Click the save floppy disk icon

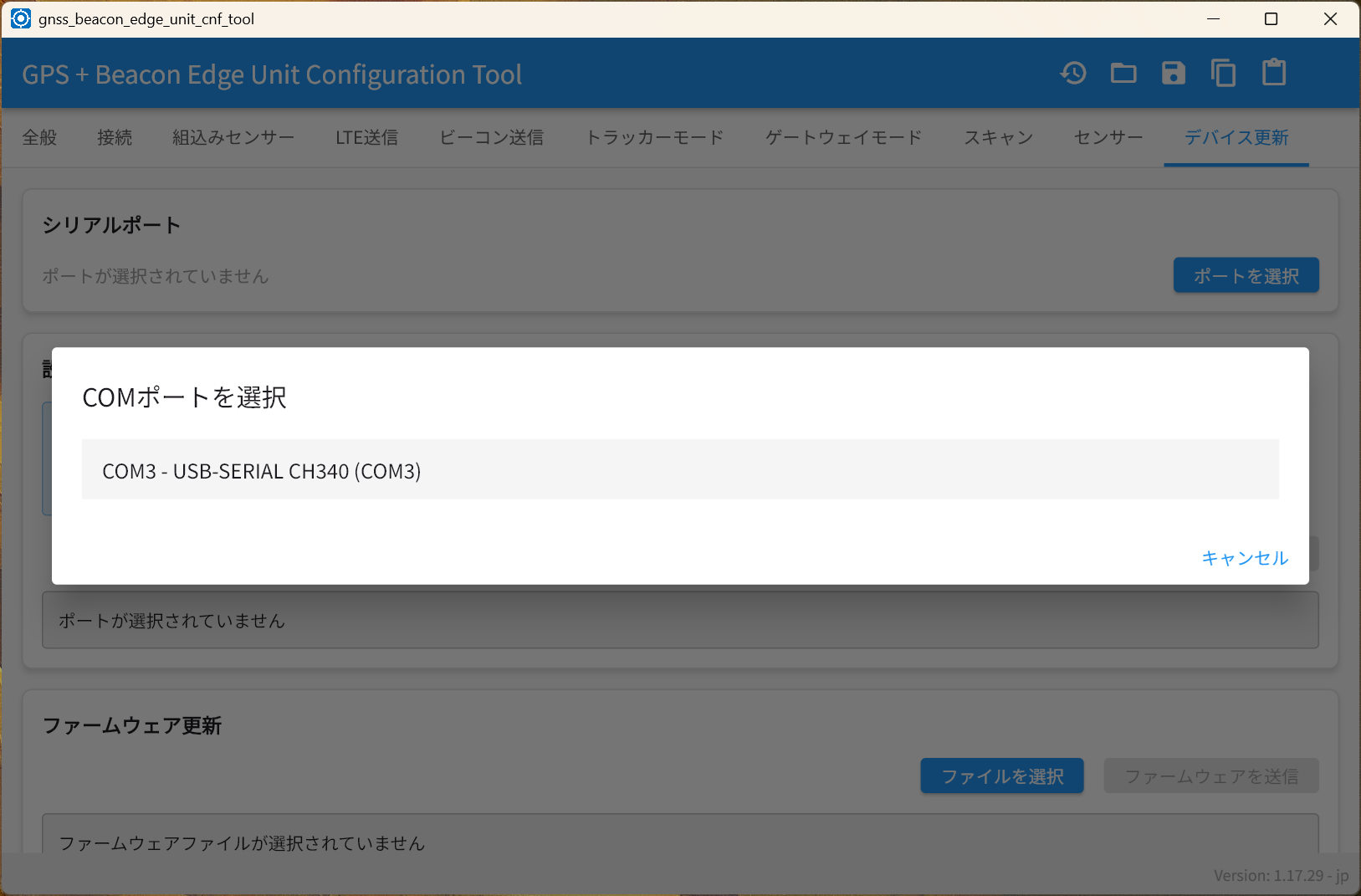point(1174,74)
